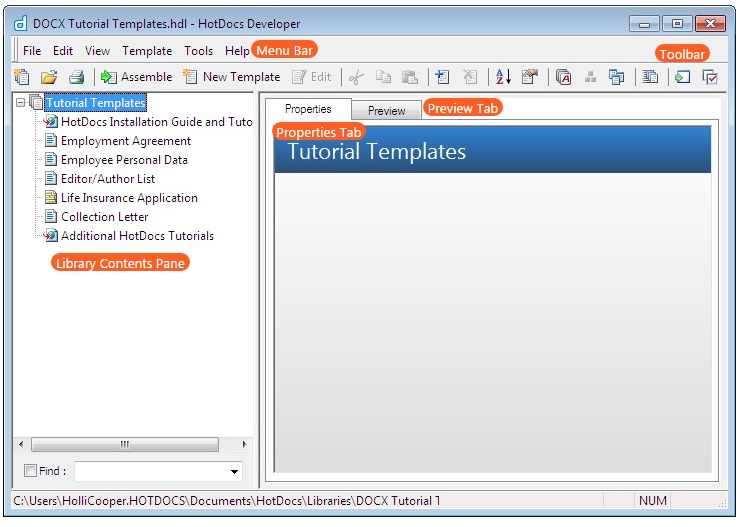741x527 pixels.
Task: Click the NUM status bar indicator
Action: (x=653, y=501)
